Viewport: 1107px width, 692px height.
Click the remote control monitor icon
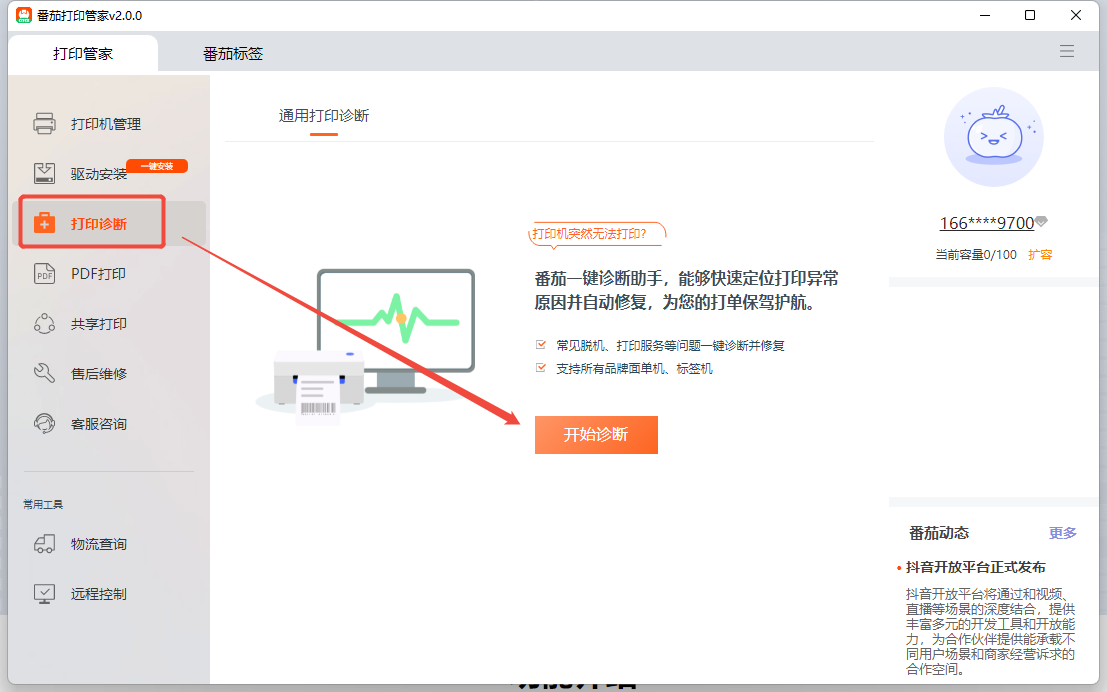[44, 594]
